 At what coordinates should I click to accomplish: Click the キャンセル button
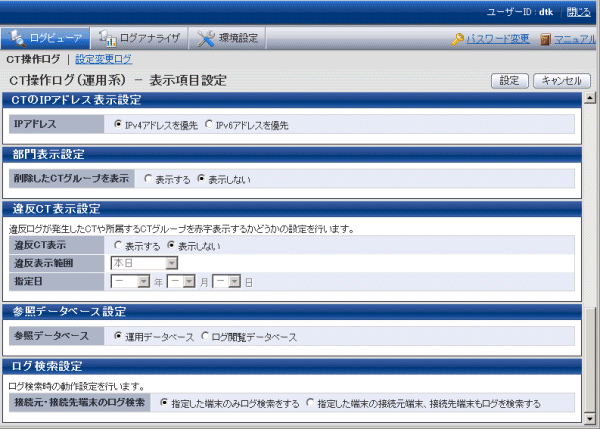pos(561,81)
